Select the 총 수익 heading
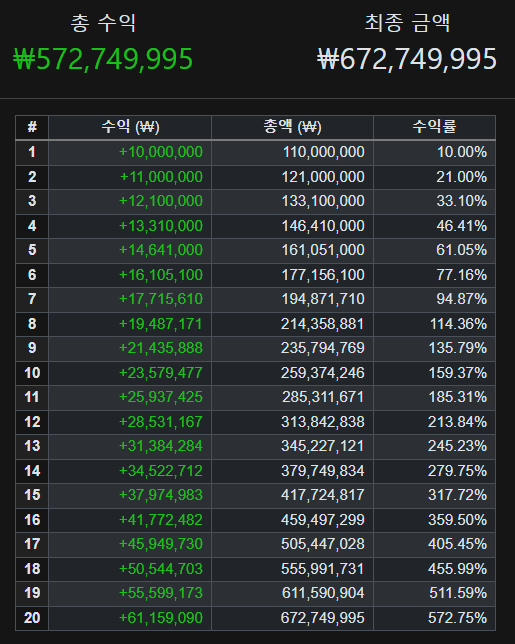 (x=103, y=23)
